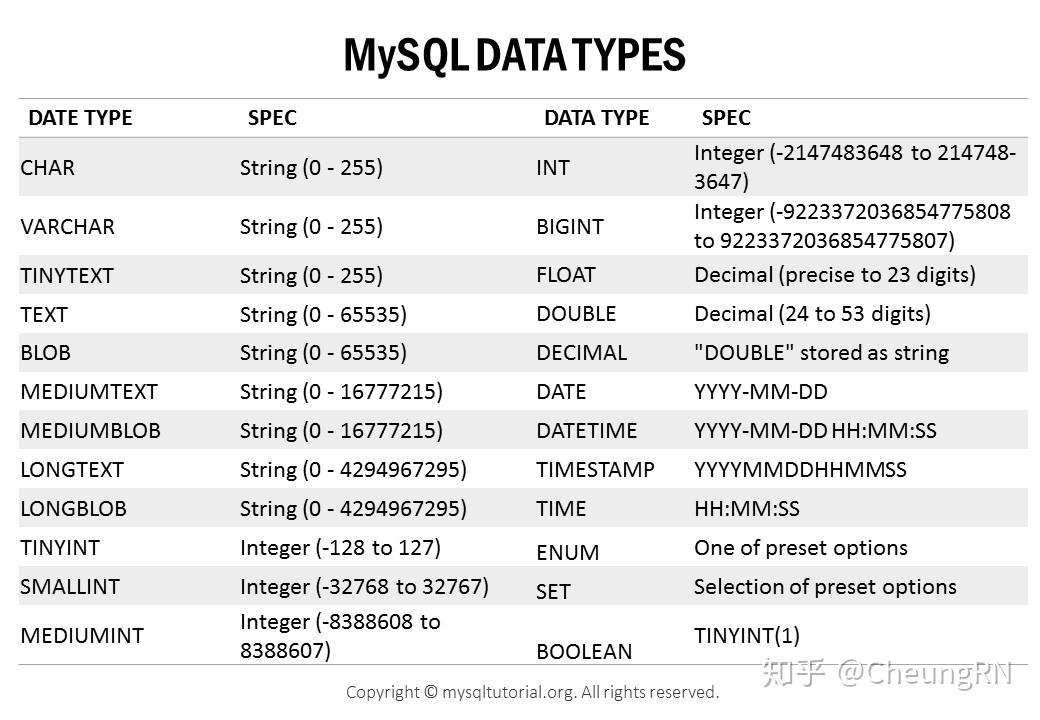Select the CHAR row label
This screenshot has width=1040, height=720.
(48, 168)
